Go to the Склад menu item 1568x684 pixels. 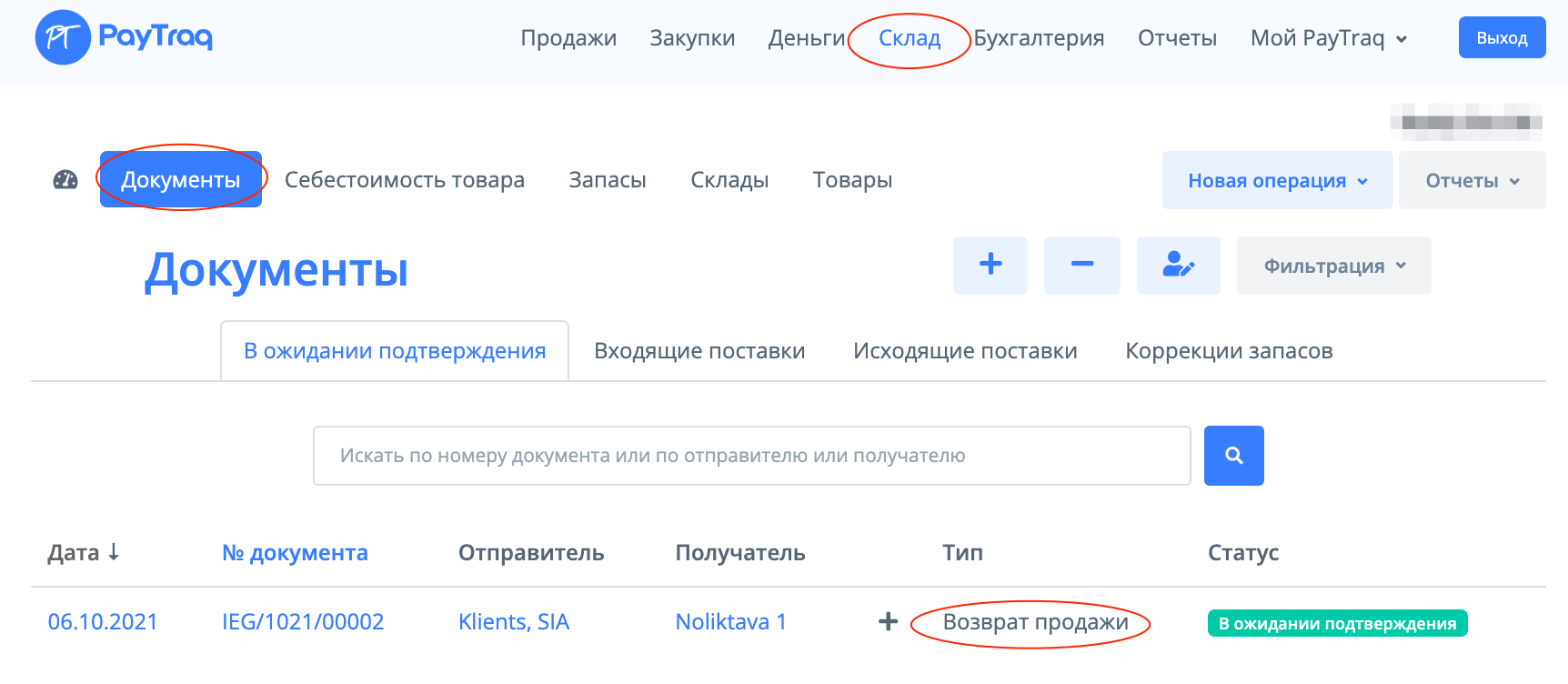click(909, 38)
